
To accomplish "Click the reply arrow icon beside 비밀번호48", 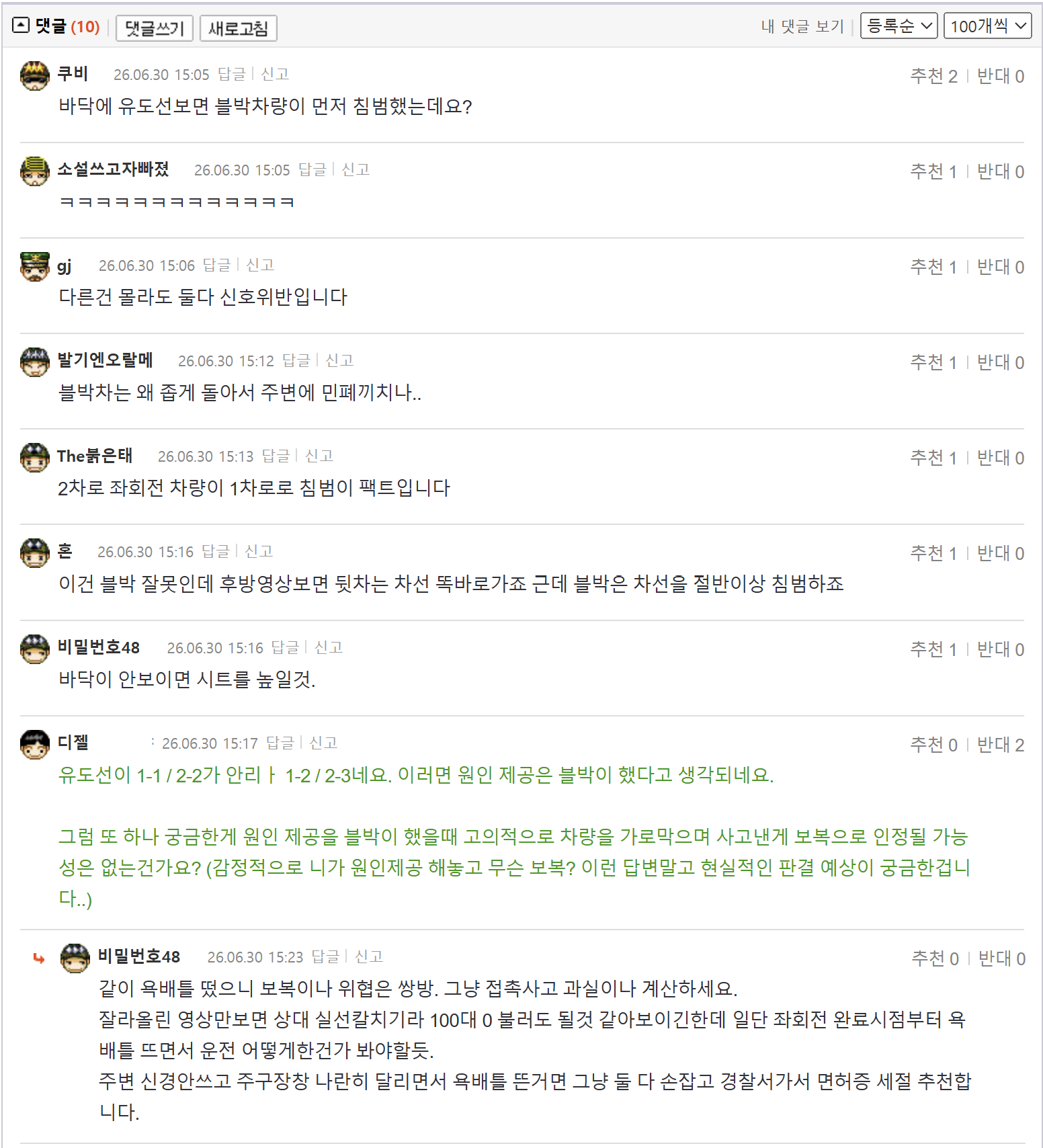I will pyautogui.click(x=39, y=958).
